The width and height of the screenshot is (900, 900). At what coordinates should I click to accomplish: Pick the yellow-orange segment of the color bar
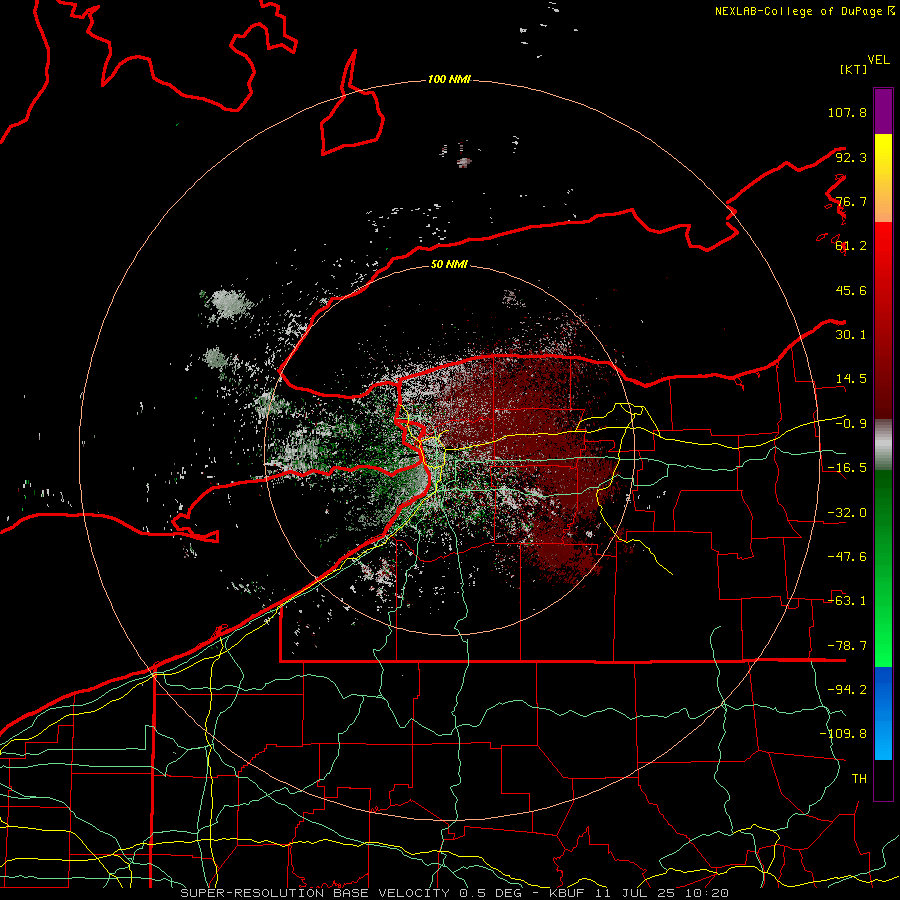tap(883, 178)
